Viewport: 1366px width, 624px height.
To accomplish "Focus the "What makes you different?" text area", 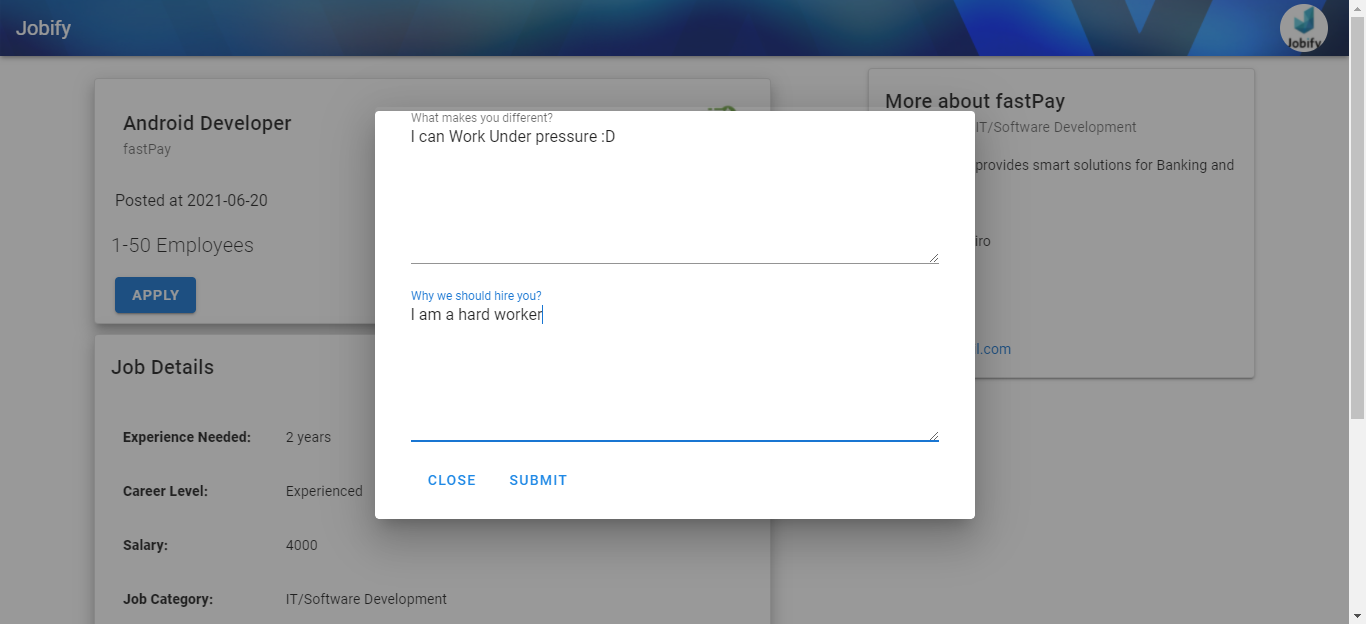I will (675, 194).
